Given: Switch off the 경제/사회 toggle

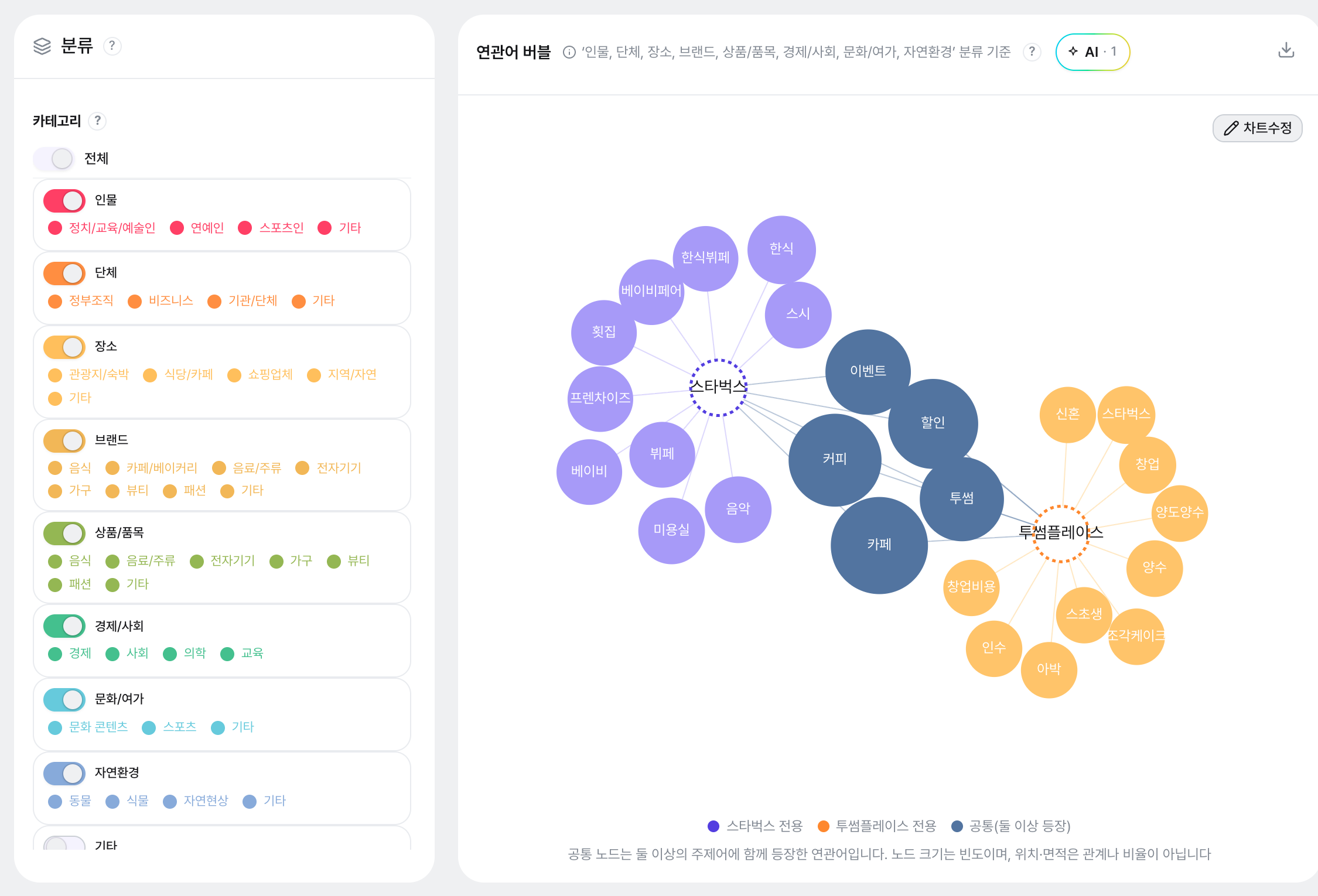Looking at the screenshot, I should (64, 626).
